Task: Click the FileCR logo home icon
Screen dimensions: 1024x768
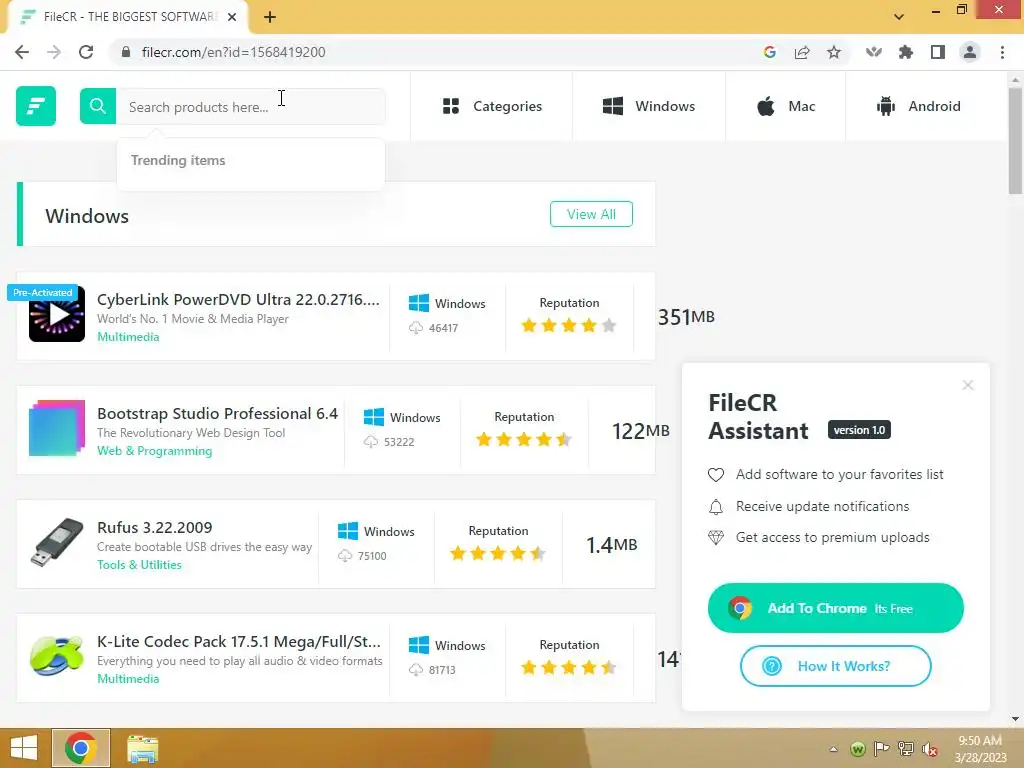Action: 36,106
